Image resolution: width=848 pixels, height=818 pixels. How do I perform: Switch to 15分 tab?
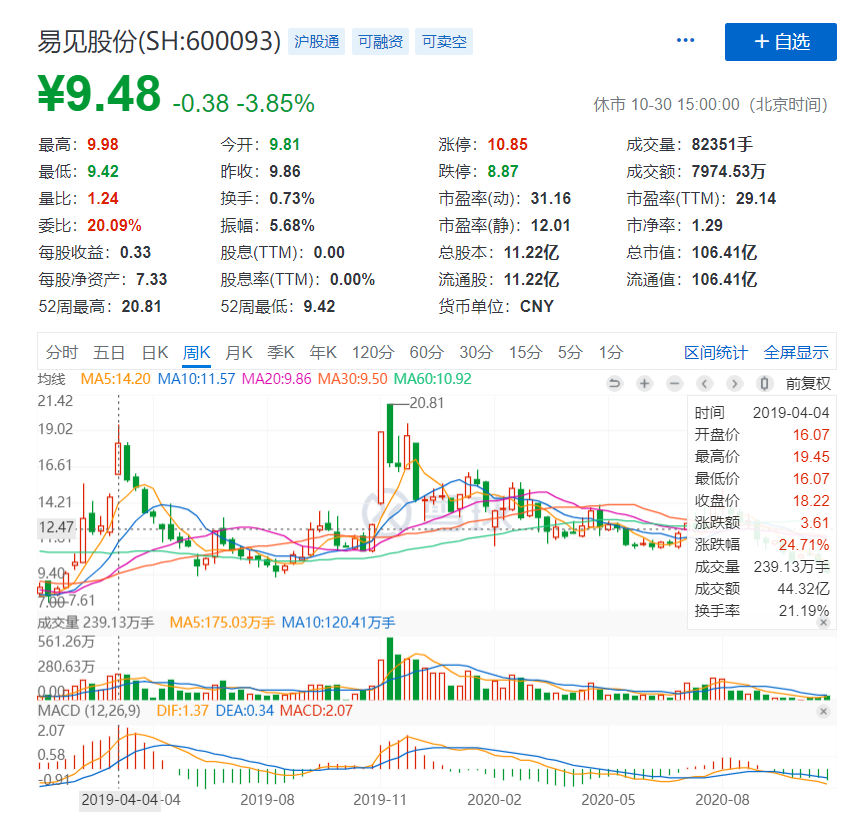point(525,353)
